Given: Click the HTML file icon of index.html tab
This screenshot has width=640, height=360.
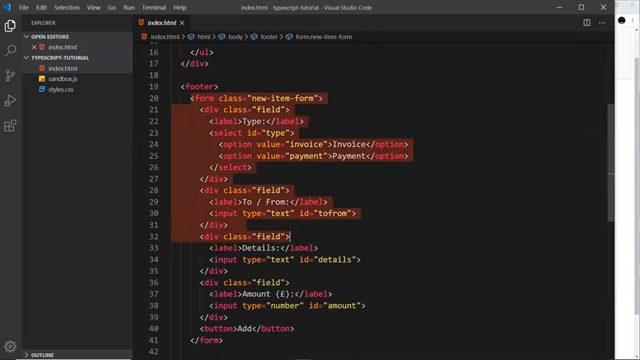Looking at the screenshot, I should [141, 22].
